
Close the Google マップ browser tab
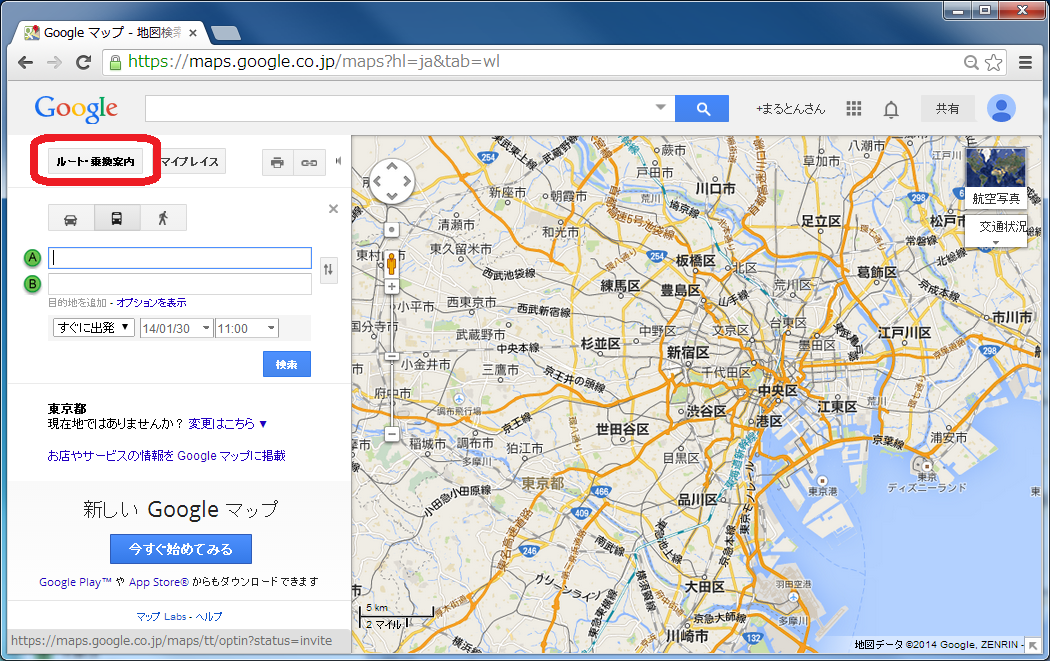[x=193, y=33]
